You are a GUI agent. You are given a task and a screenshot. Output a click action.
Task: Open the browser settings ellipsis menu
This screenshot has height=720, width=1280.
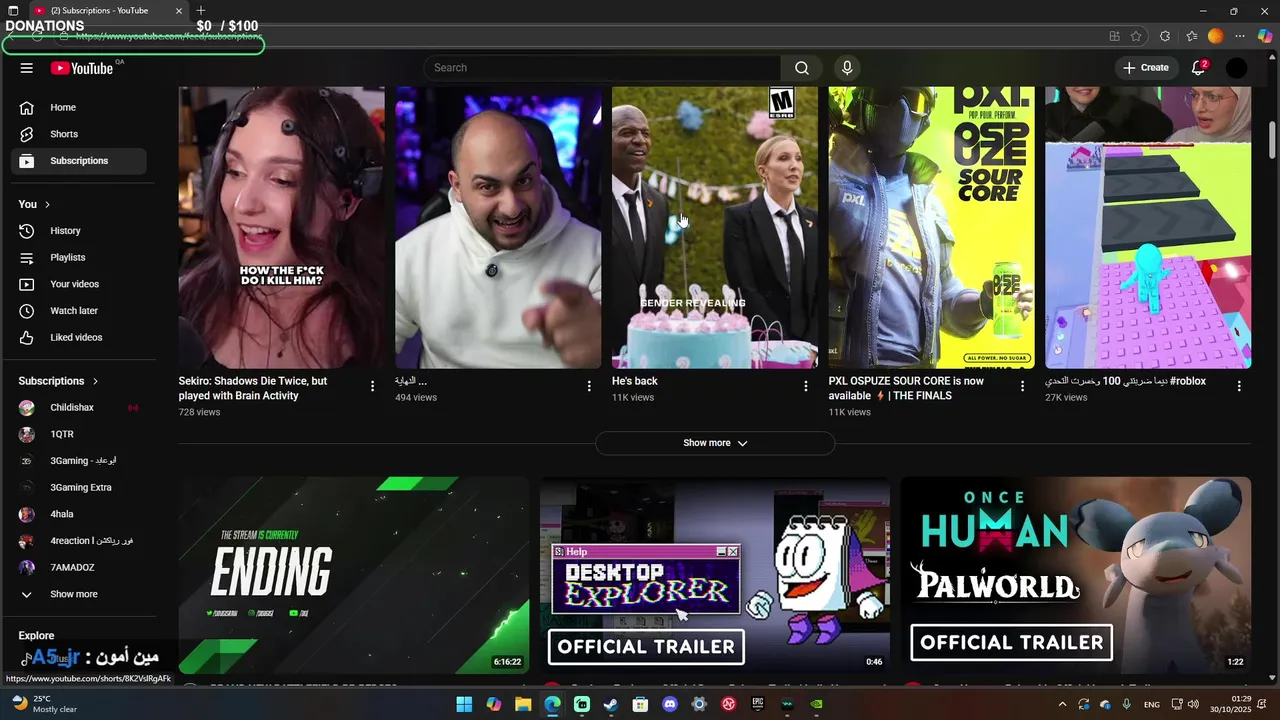[1240, 36]
